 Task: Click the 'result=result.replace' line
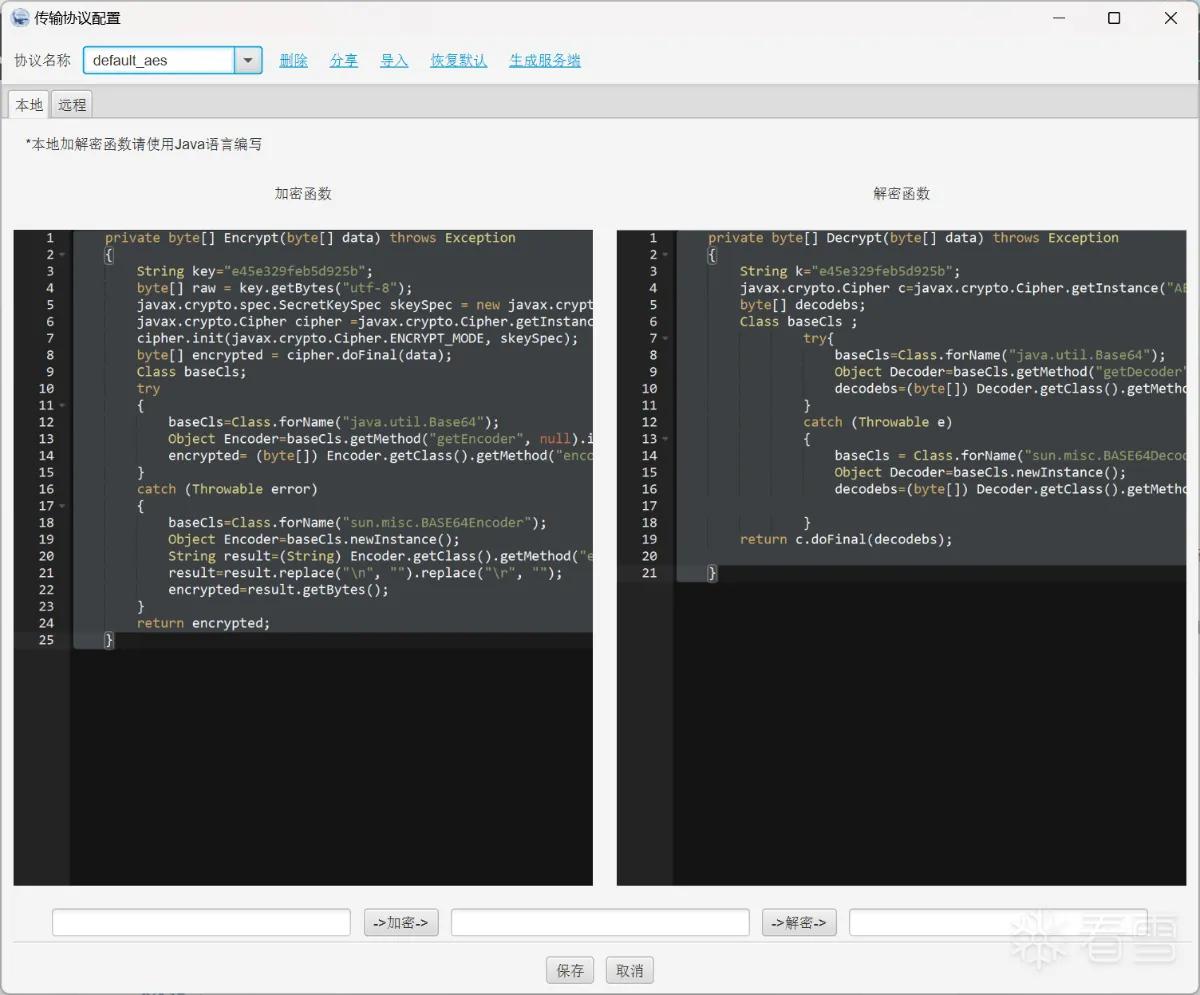pyautogui.click(x=365, y=573)
